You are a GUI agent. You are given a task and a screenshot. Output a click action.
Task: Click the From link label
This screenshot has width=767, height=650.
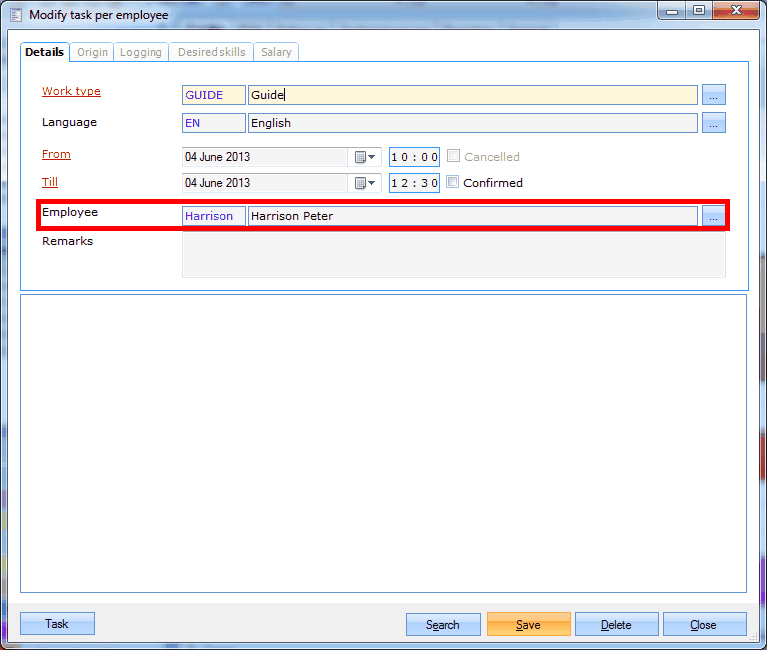click(56, 154)
